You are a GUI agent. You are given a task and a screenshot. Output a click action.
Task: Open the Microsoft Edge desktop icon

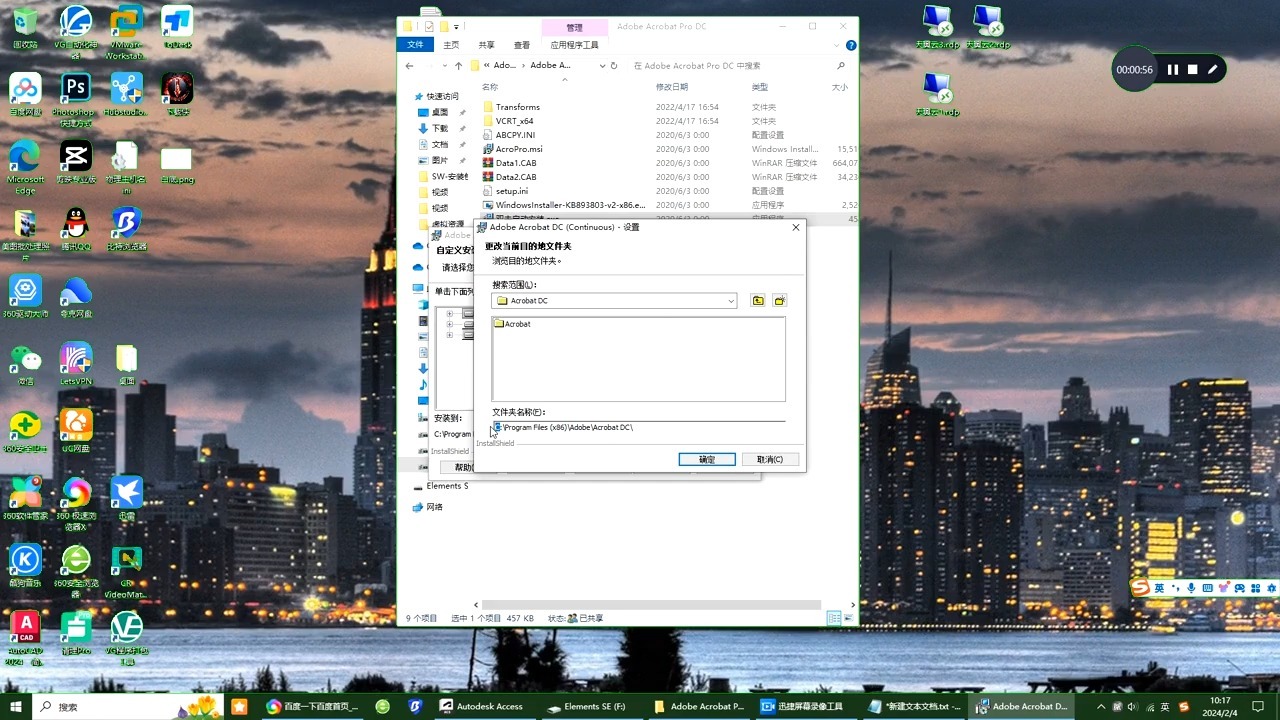click(x=25, y=166)
